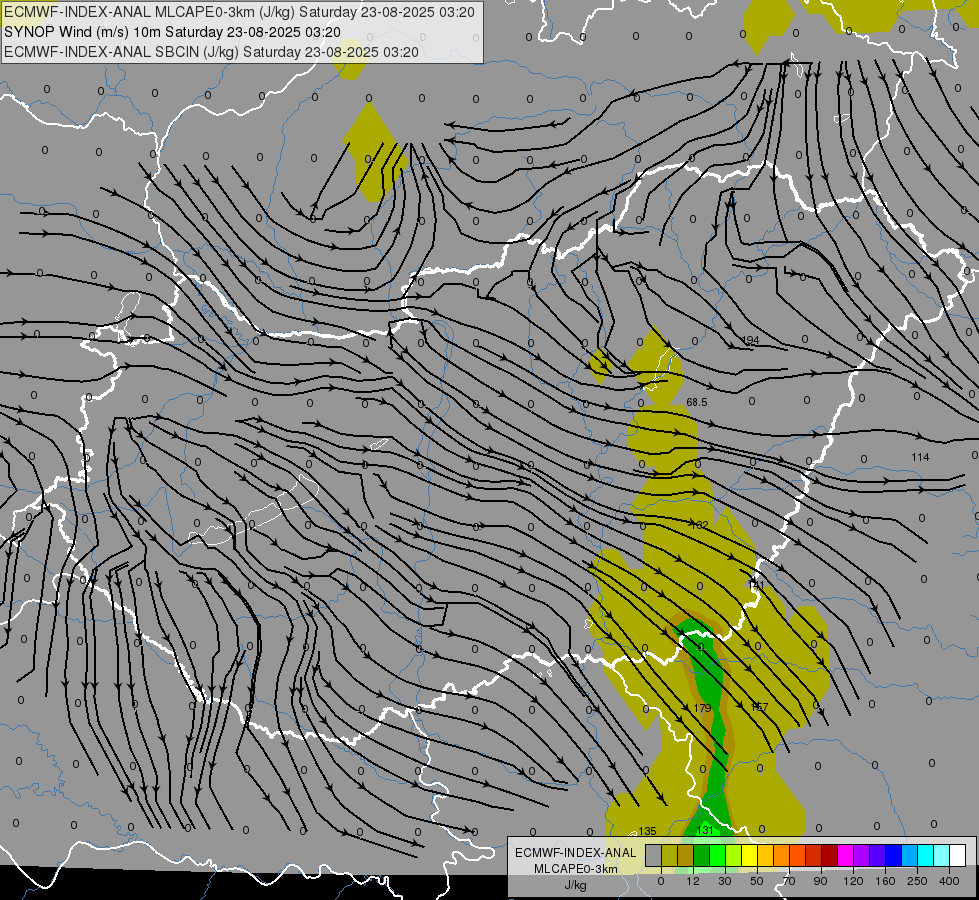Click the SYNOP Wind 10m header line
This screenshot has height=900, width=979.
172,32
